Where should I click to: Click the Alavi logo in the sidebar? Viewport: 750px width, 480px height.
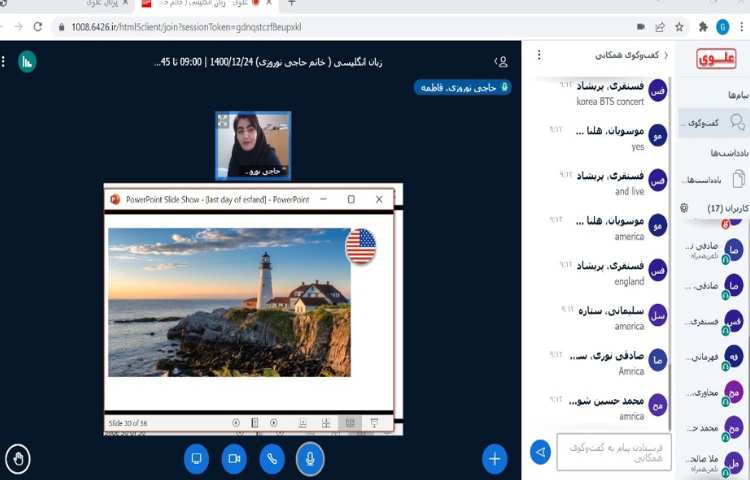click(715, 59)
